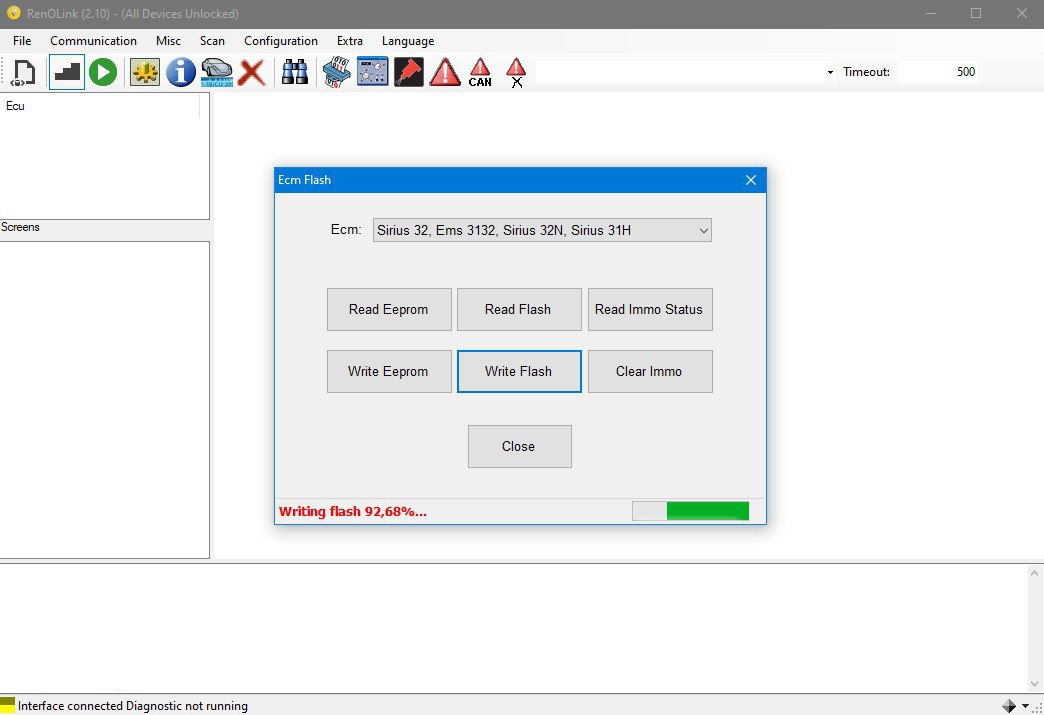Image resolution: width=1044 pixels, height=715 pixels.
Task: Click the red X delete icon
Action: 252,72
